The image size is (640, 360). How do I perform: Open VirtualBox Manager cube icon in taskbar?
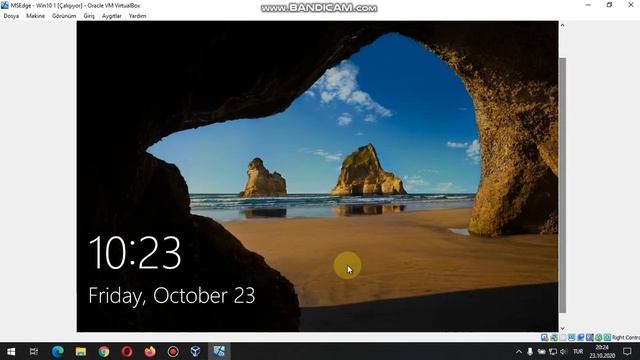point(196,351)
